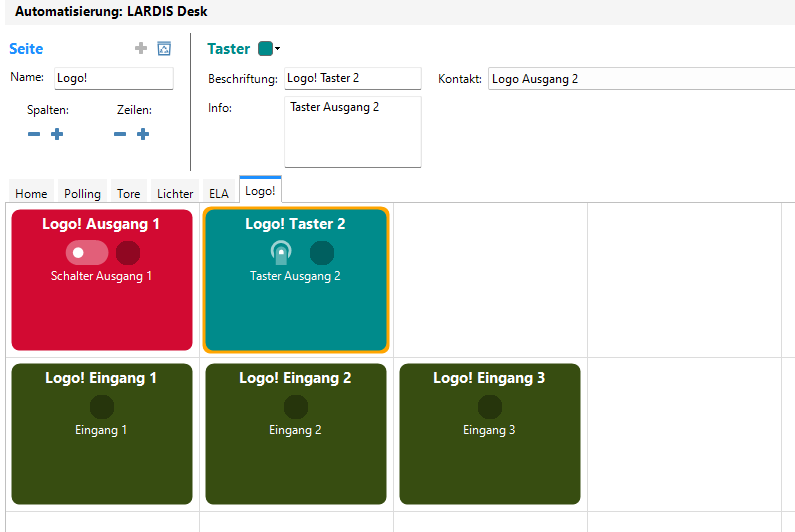
Task: Select the red Logo! Ausgang 1 tile
Action: pyautogui.click(x=102, y=280)
